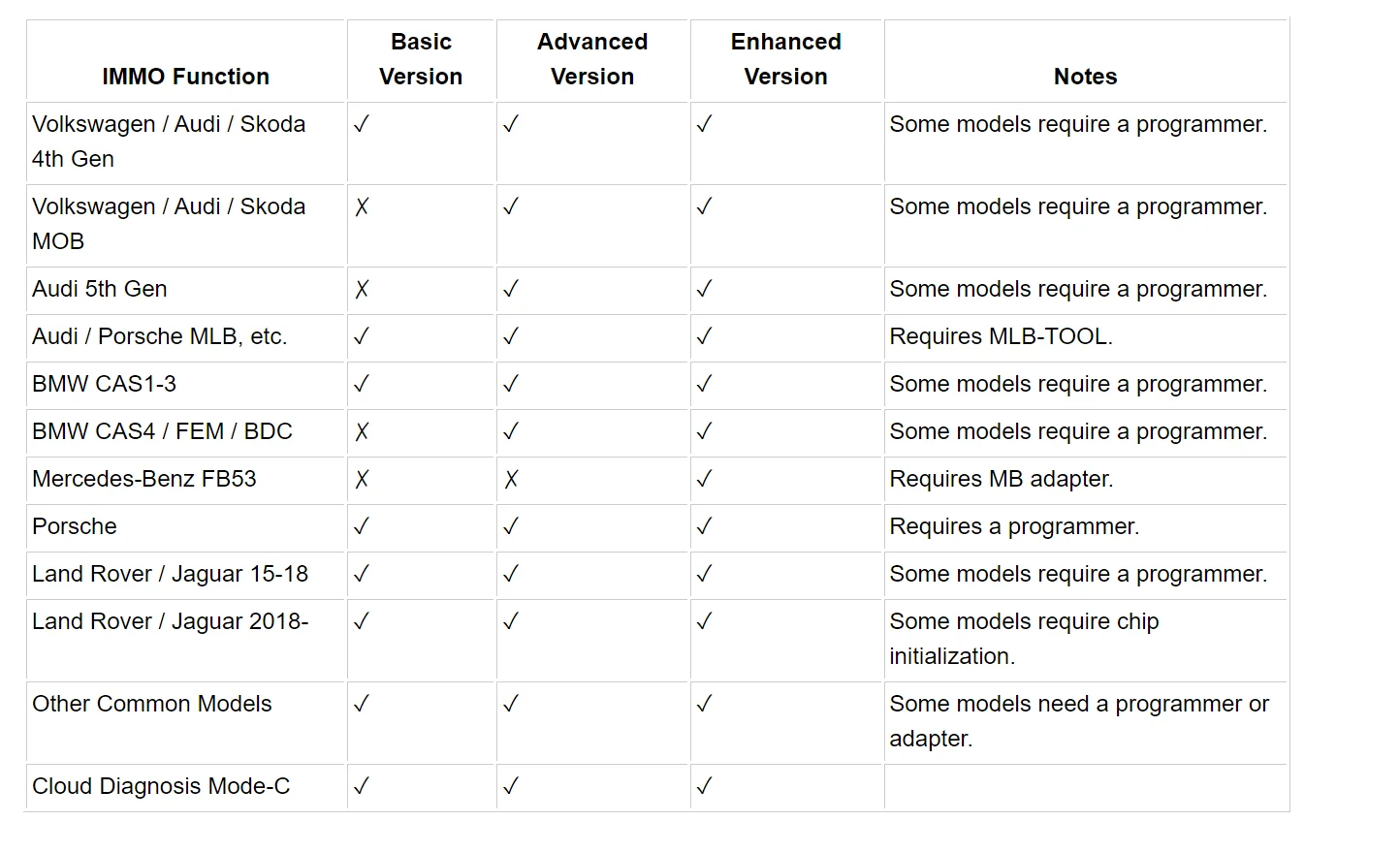The height and width of the screenshot is (853, 1400).
Task: Click the Basic Version X mark for Audi 5th Gen
Action: point(362,290)
